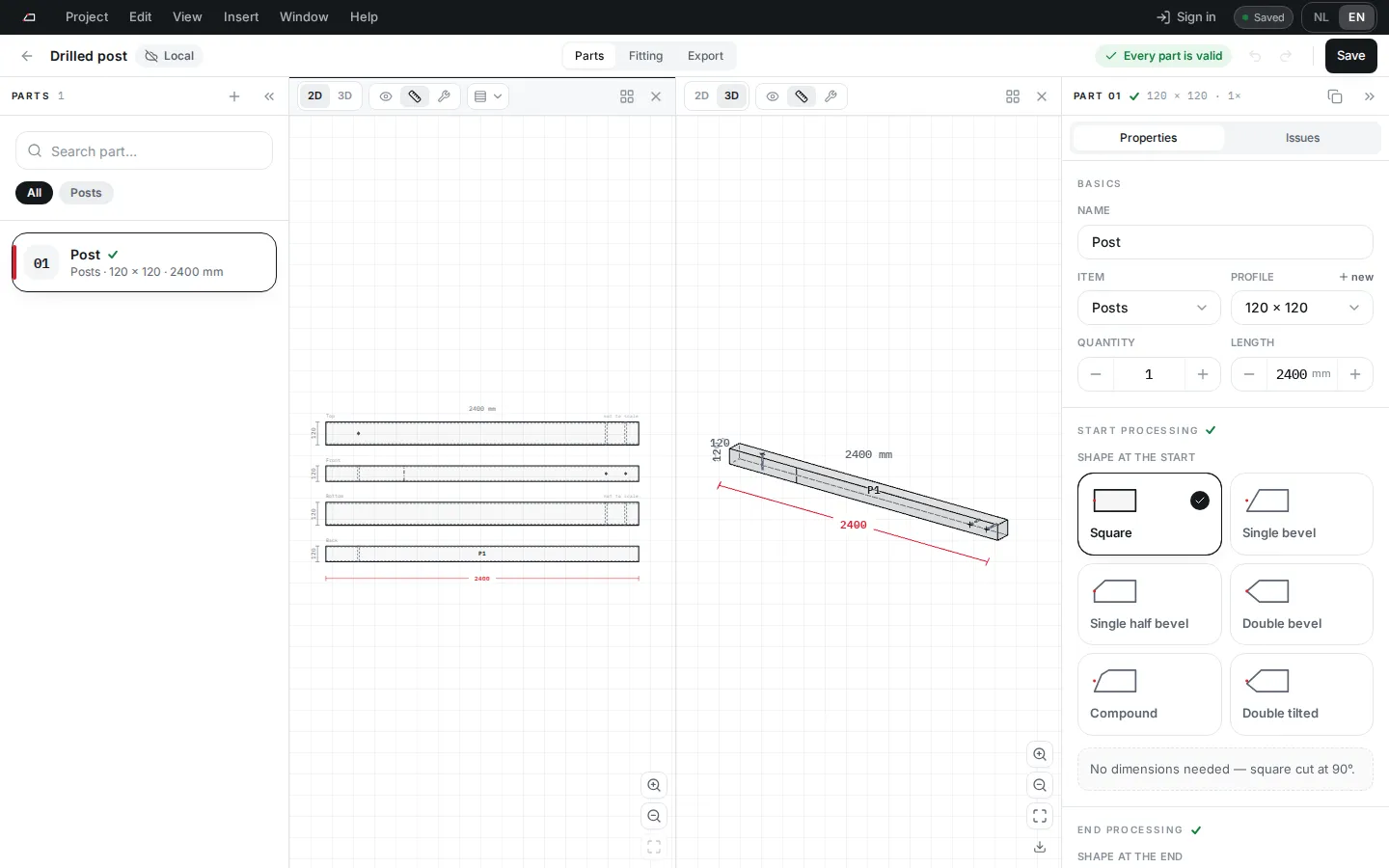Image resolution: width=1389 pixels, height=868 pixels.
Task: Click the Local storage badge
Action: (x=170, y=56)
